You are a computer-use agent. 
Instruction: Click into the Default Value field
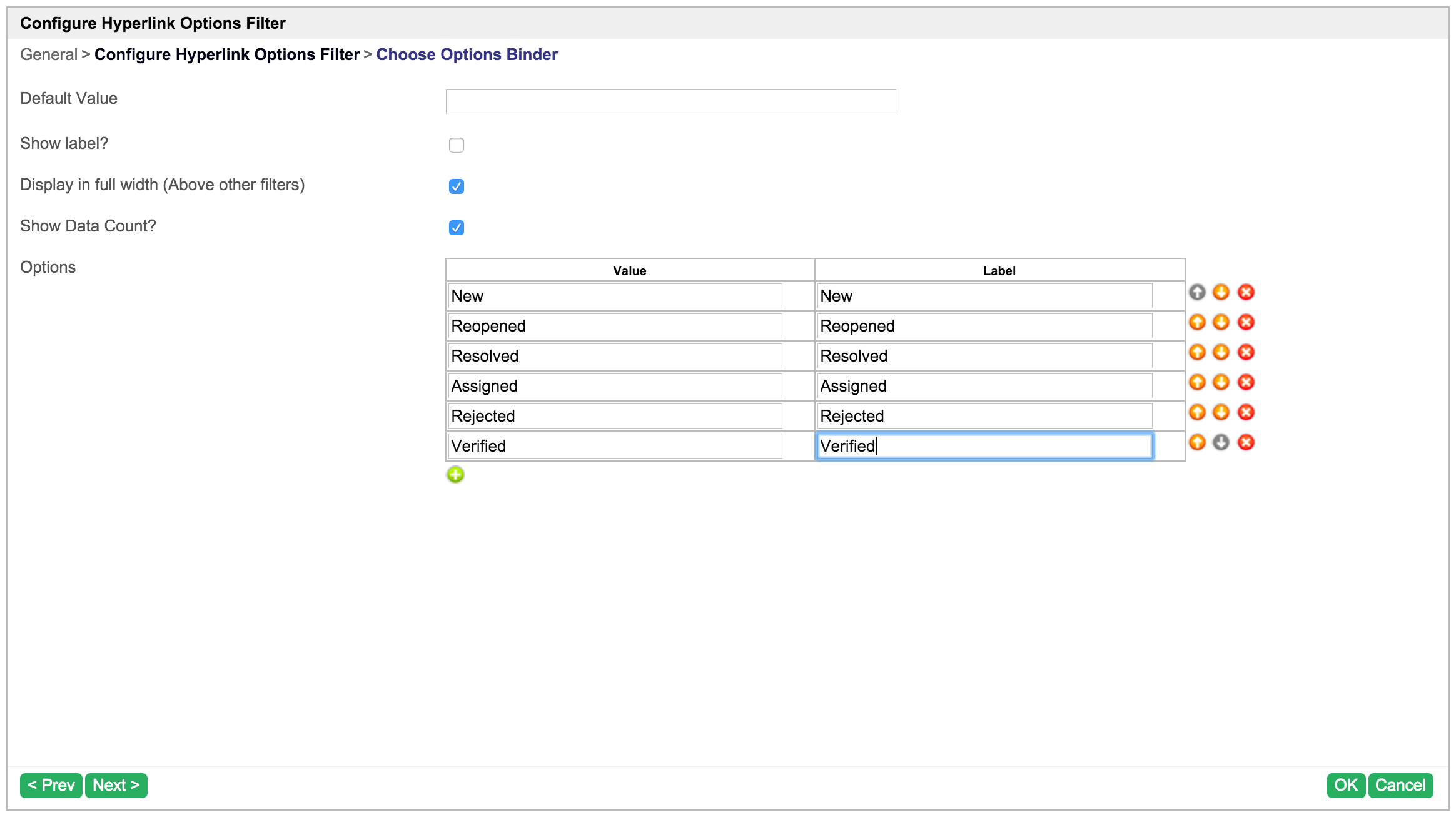coord(670,102)
